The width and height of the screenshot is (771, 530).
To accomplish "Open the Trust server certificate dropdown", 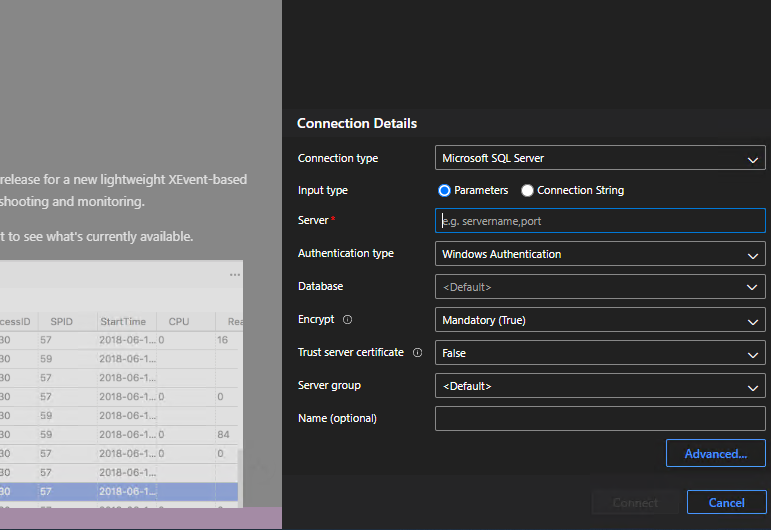I will (600, 353).
